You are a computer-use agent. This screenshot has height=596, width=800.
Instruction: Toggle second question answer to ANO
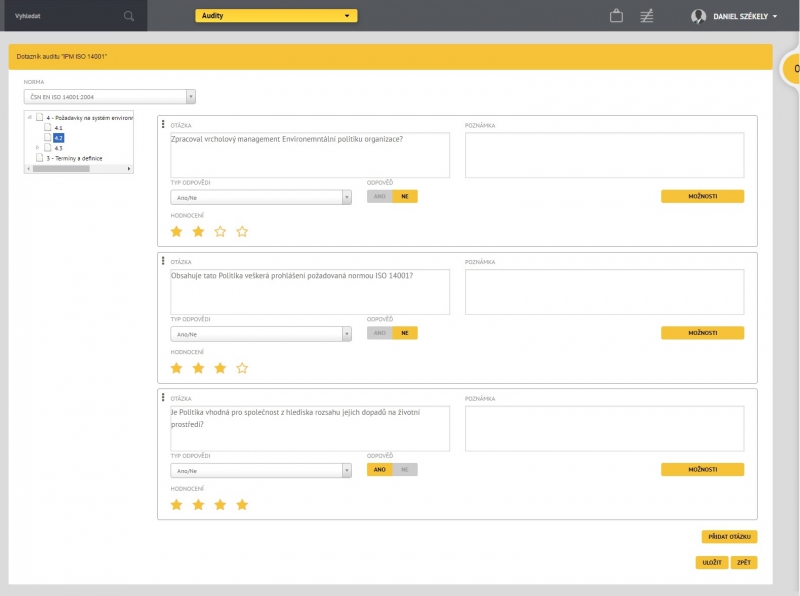(x=380, y=333)
